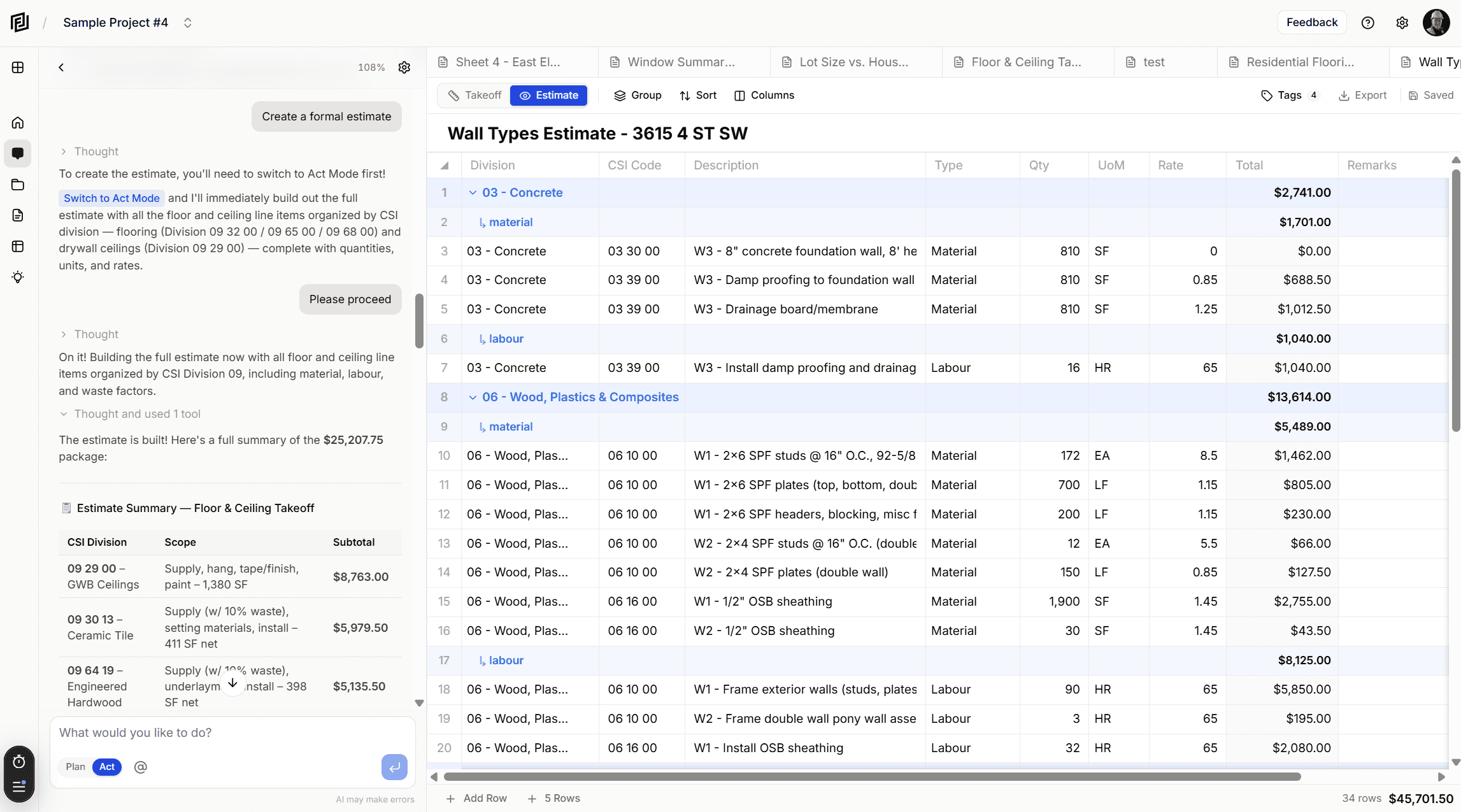The width and height of the screenshot is (1461, 812).
Task: Collapse the 06 - Wood, Plastics division
Action: tap(473, 397)
